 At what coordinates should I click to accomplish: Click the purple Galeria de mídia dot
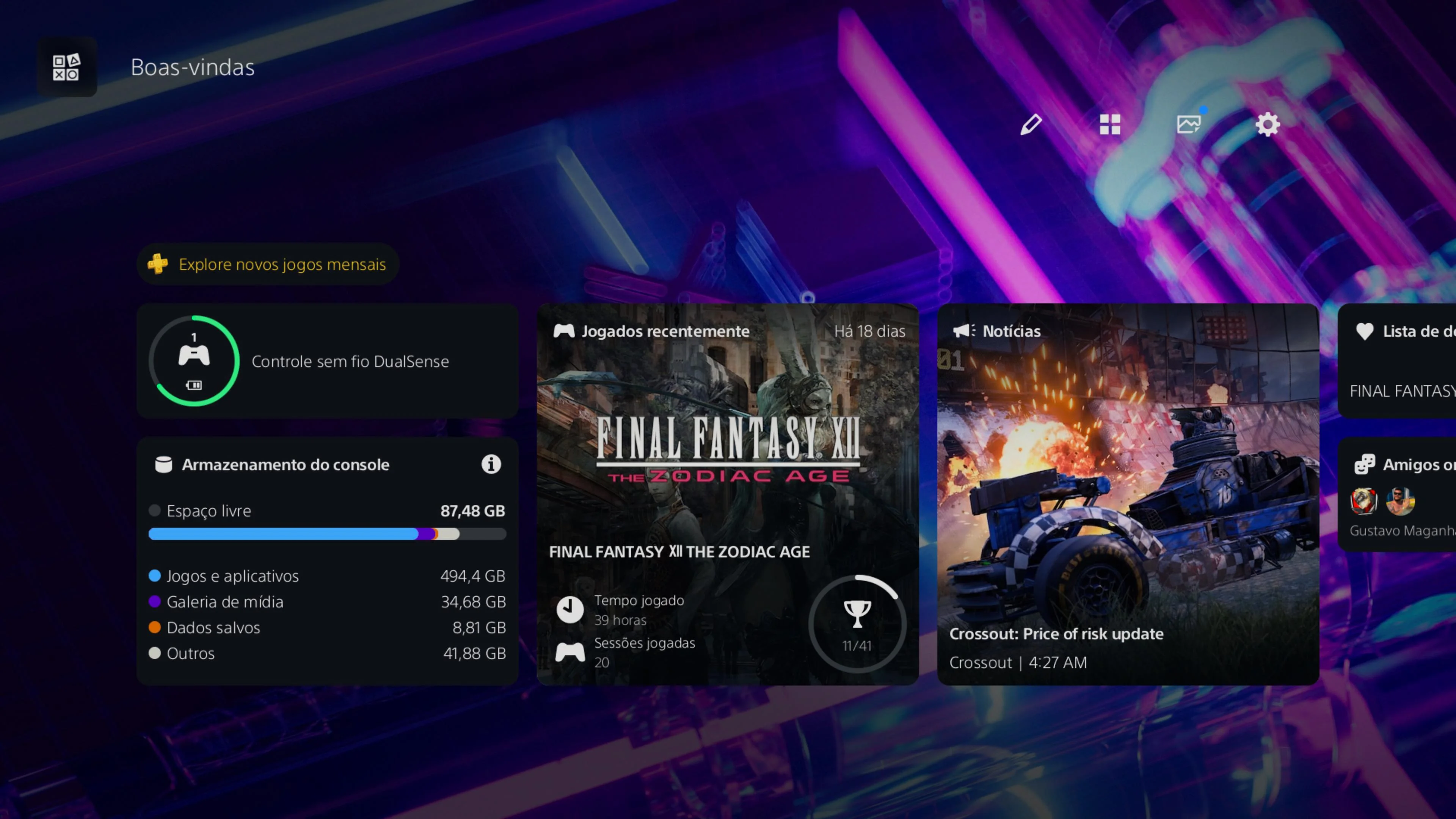pos(154,601)
